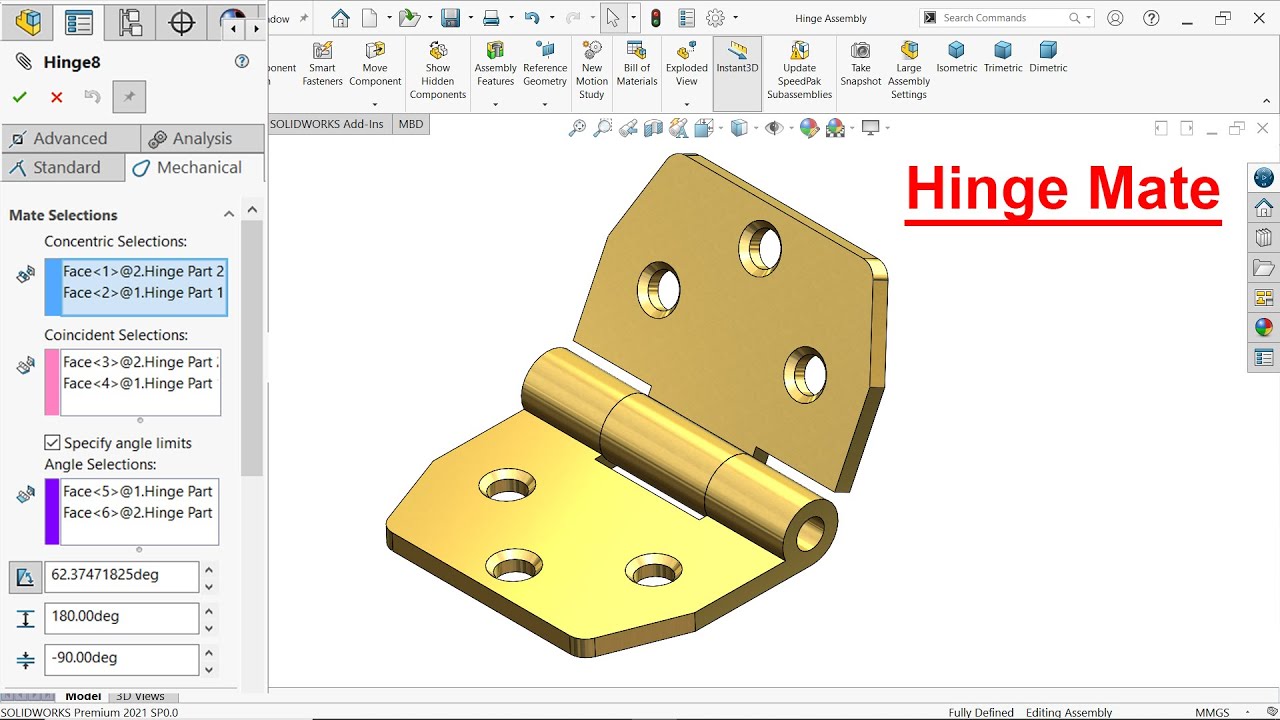Image resolution: width=1280 pixels, height=720 pixels.
Task: Create an Exploded View
Action: click(687, 64)
